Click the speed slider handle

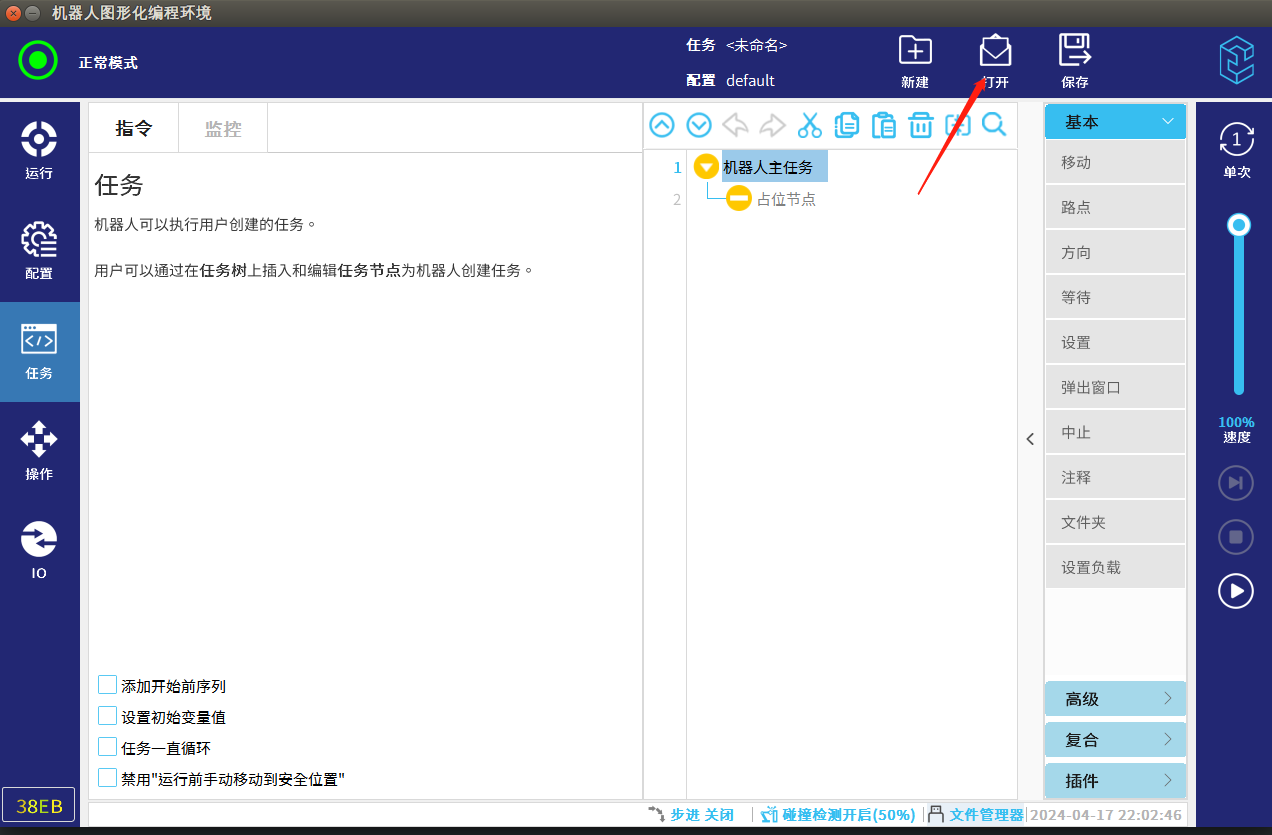pos(1239,225)
